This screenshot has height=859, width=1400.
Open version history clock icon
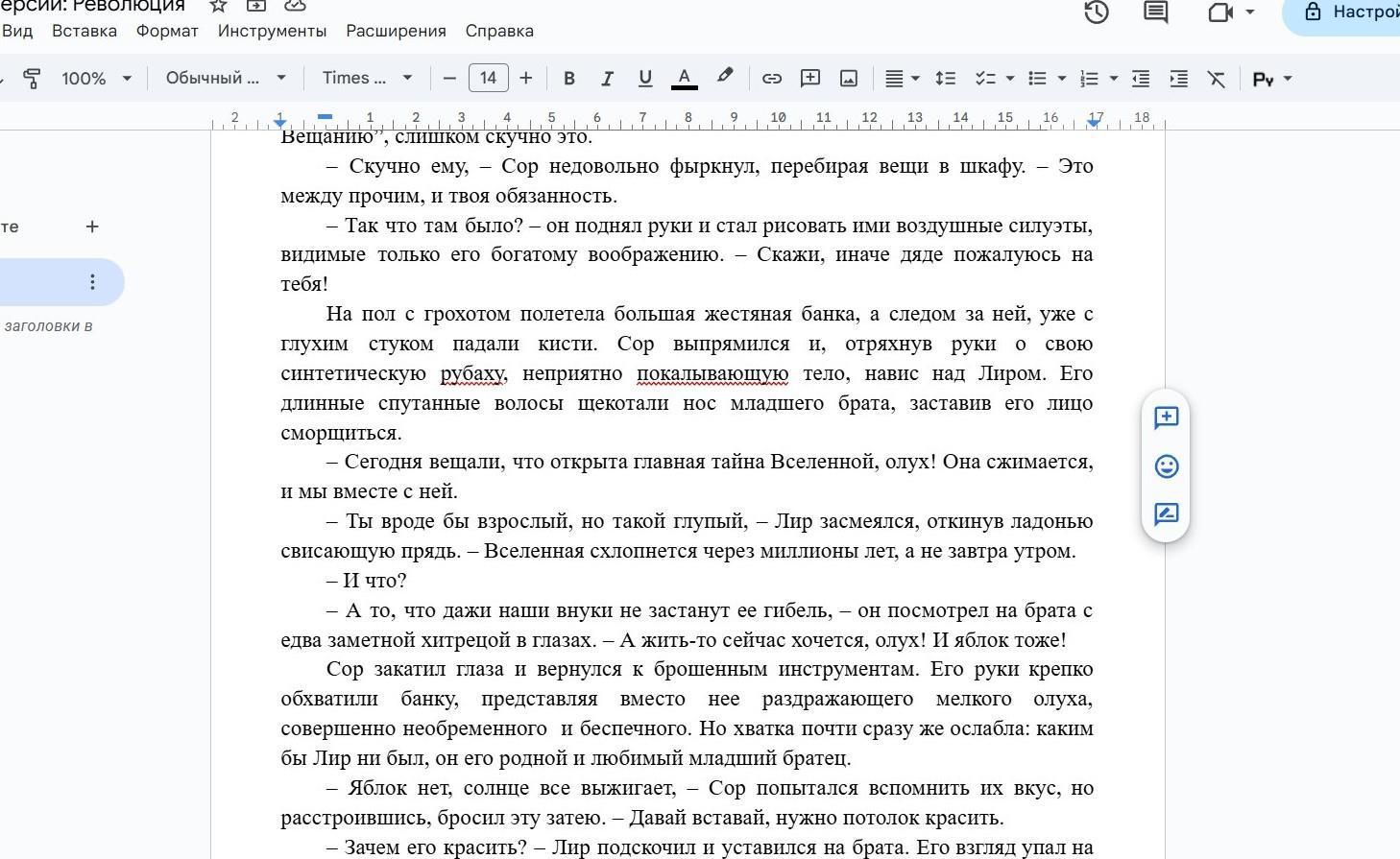coord(1097,12)
